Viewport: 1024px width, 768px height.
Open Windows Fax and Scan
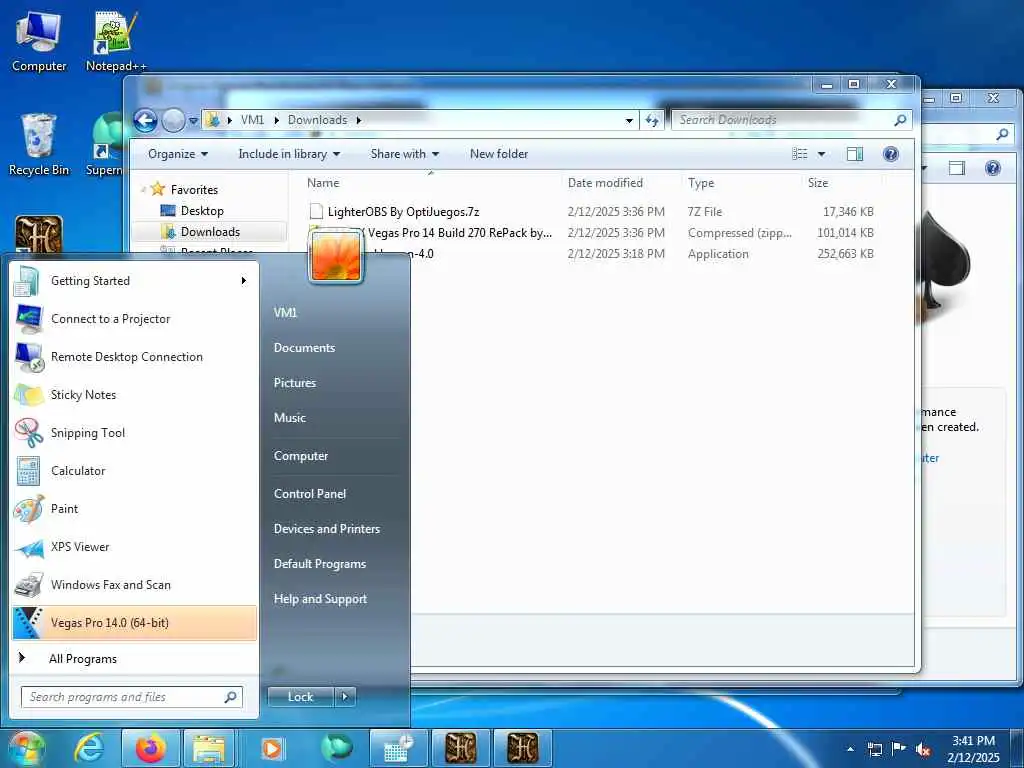coord(135,585)
